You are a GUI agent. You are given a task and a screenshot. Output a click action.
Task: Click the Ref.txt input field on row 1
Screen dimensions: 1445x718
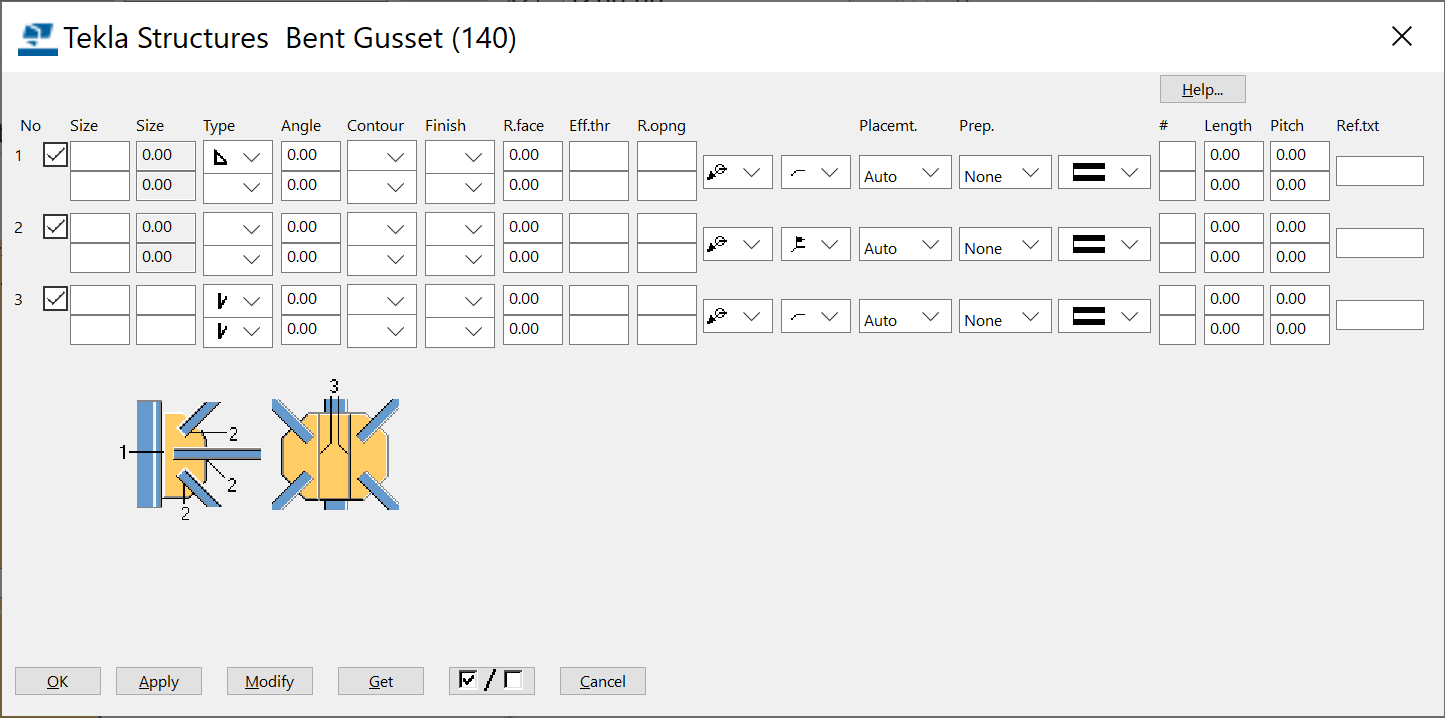click(1380, 170)
